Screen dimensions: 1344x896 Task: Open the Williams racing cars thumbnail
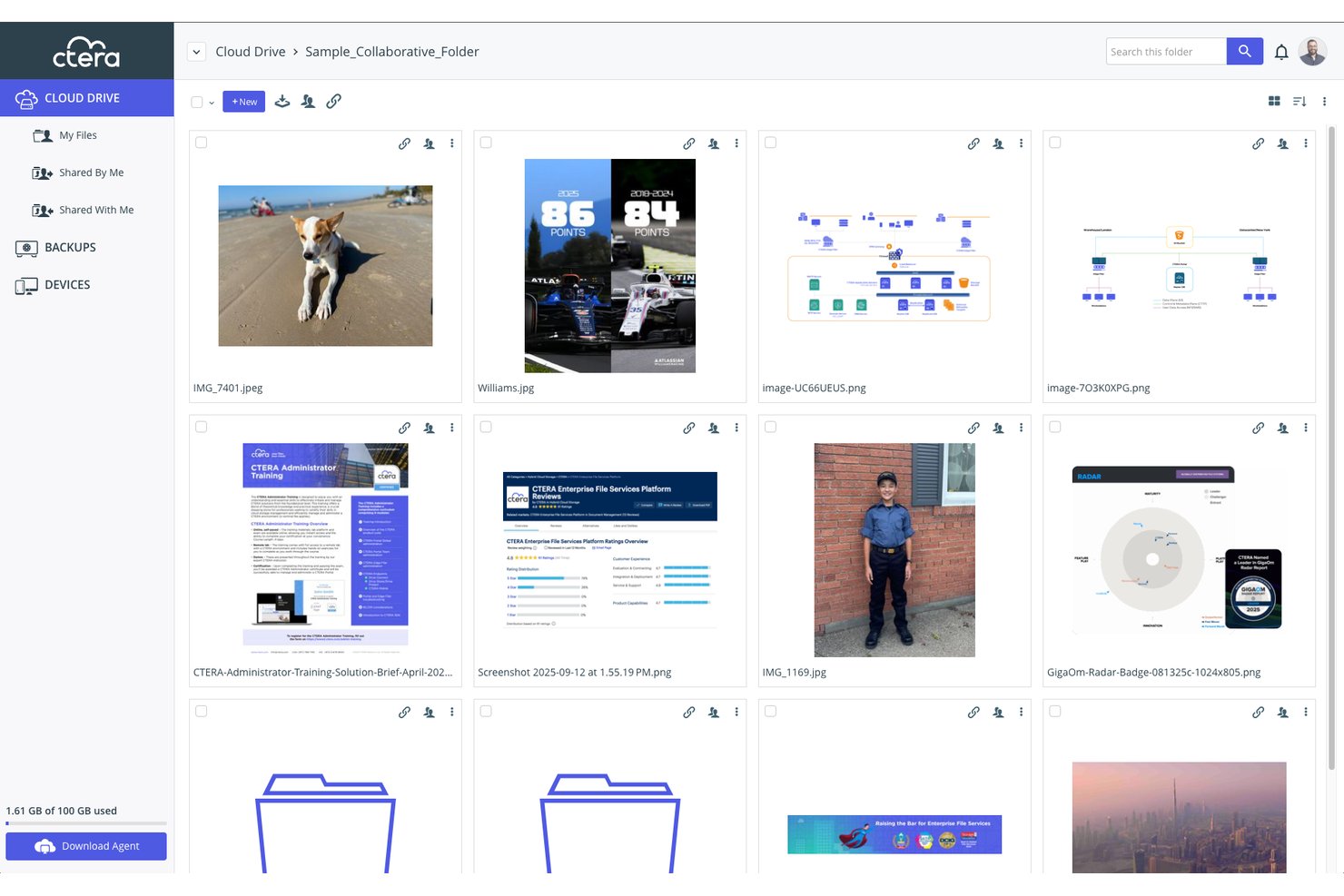[x=610, y=265]
